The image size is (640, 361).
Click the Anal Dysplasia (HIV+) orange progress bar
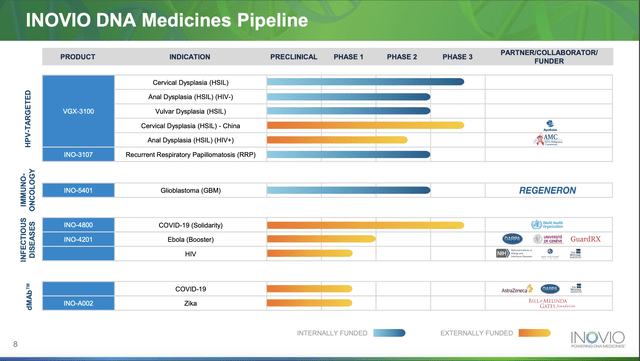pyautogui.click(x=337, y=140)
